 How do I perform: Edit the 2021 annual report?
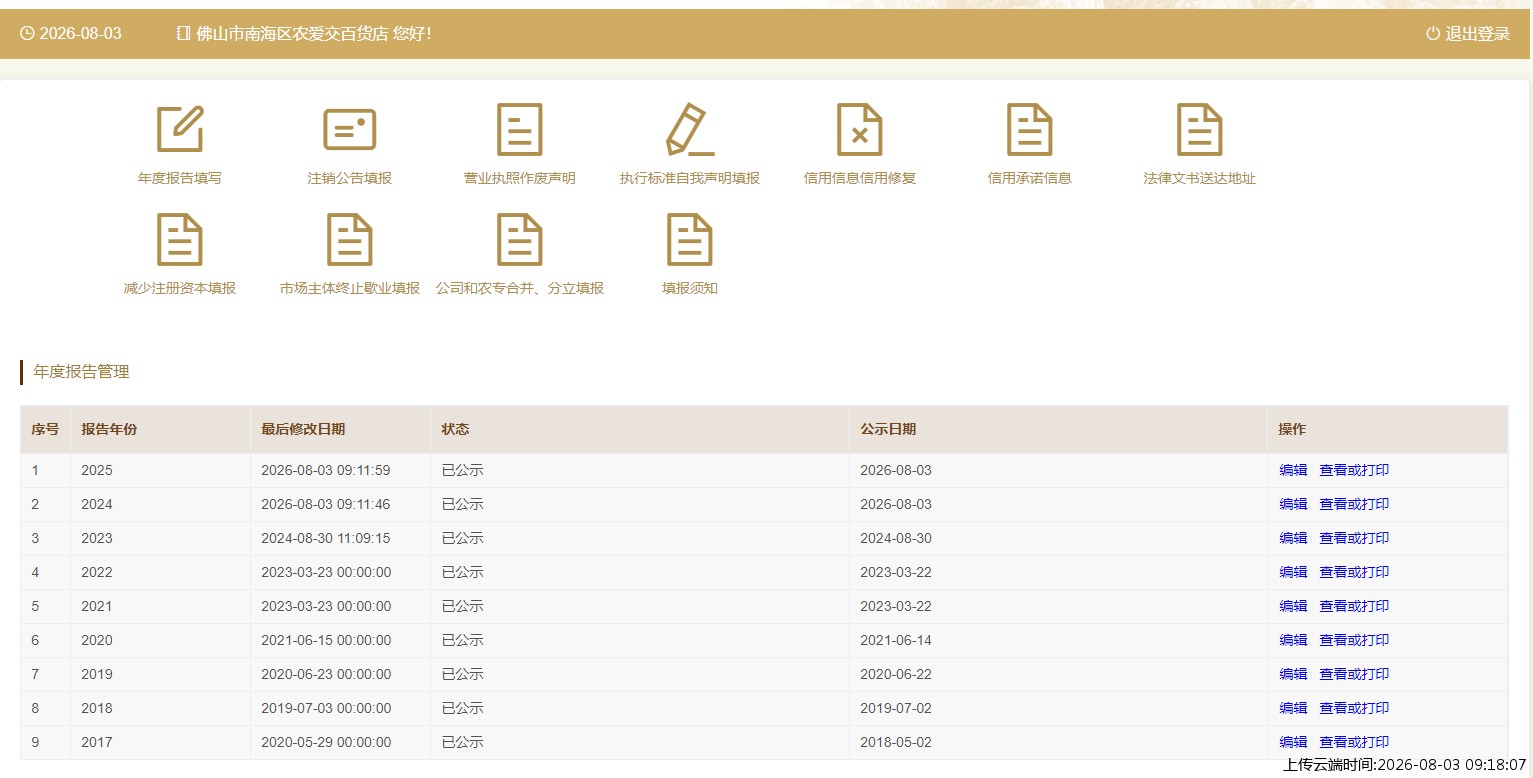pos(1293,606)
